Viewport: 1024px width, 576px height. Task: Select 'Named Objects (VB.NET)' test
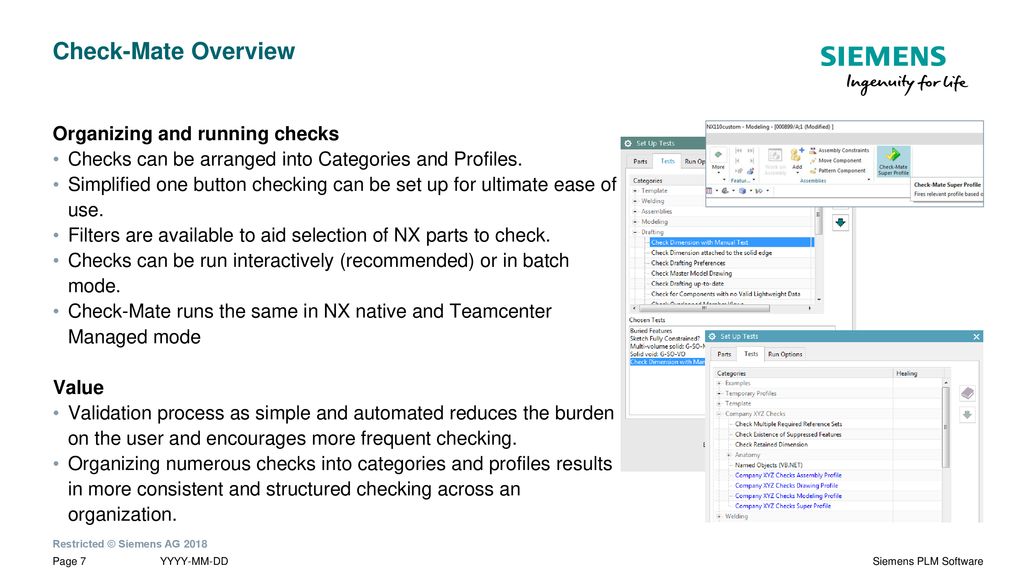768,465
